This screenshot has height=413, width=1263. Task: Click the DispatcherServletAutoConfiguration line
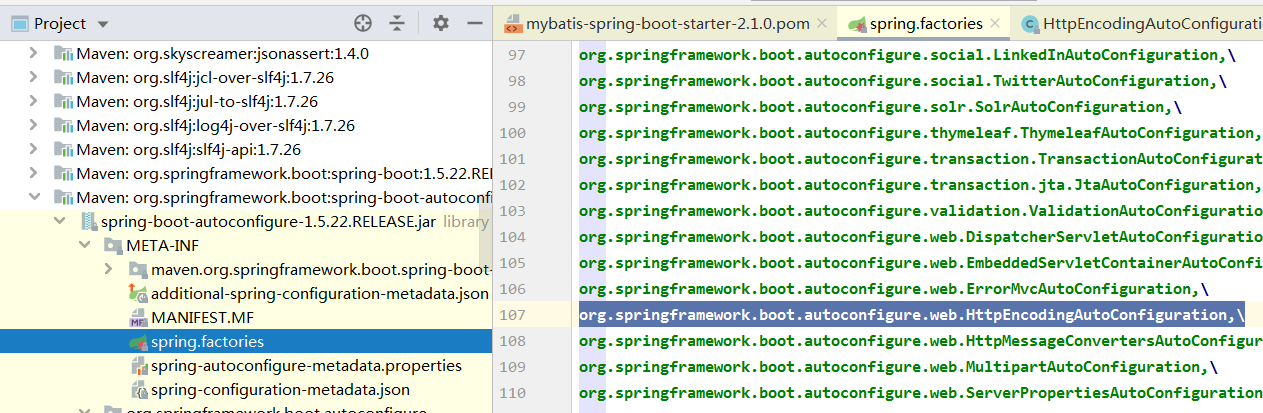920,237
